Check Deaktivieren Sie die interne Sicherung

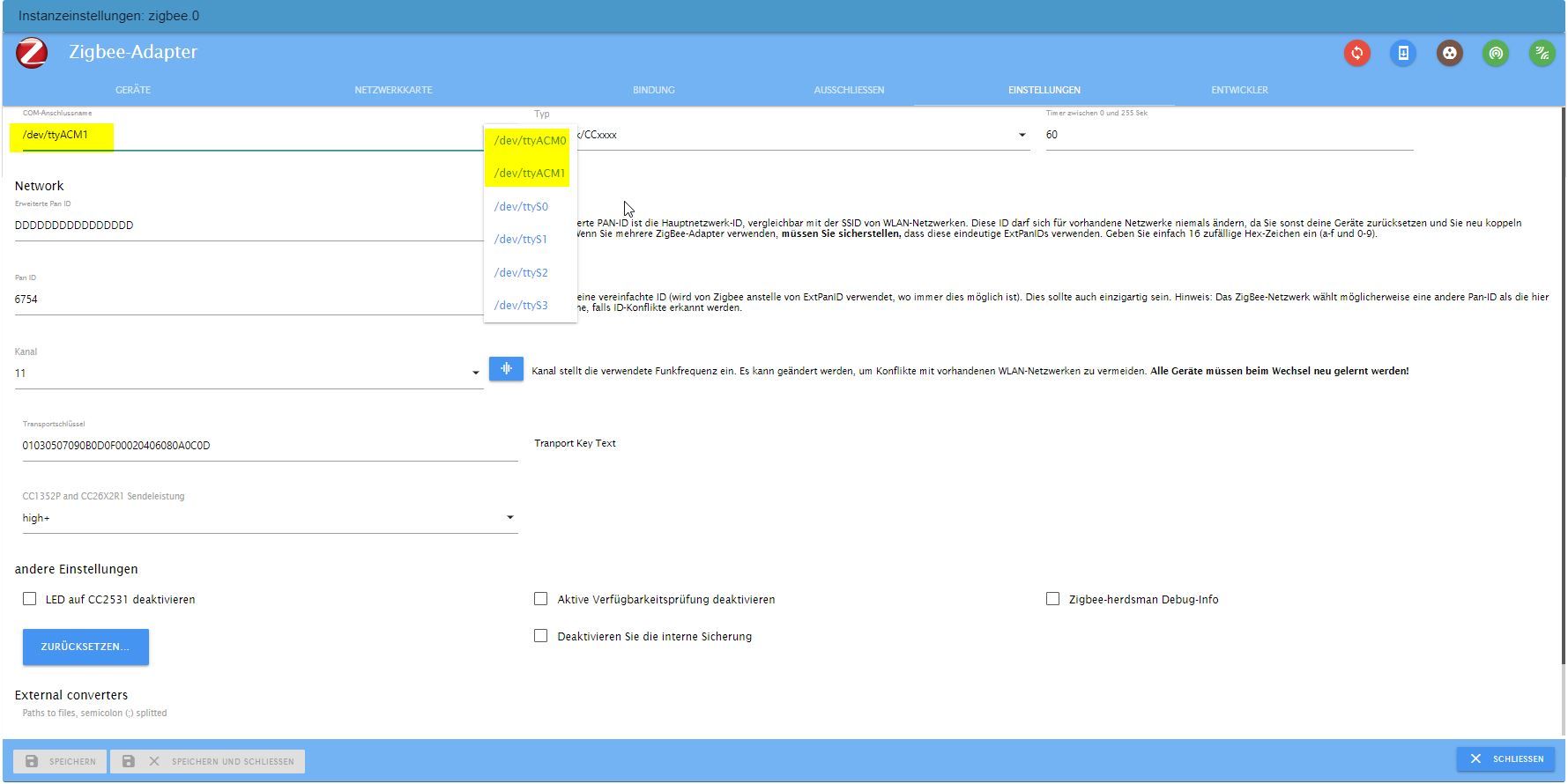click(541, 636)
